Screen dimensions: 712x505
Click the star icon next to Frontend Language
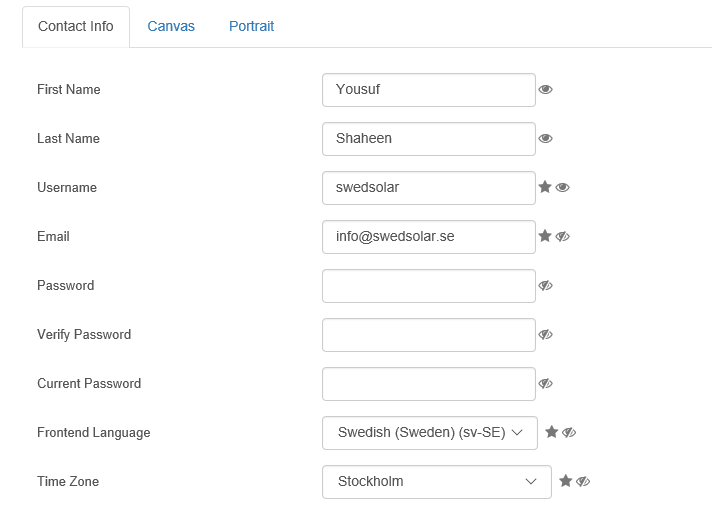(x=551, y=432)
